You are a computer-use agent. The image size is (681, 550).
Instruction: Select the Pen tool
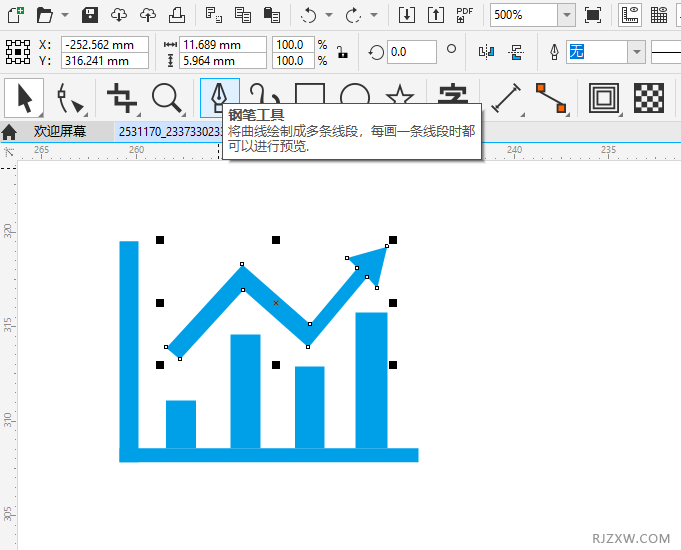click(x=220, y=98)
